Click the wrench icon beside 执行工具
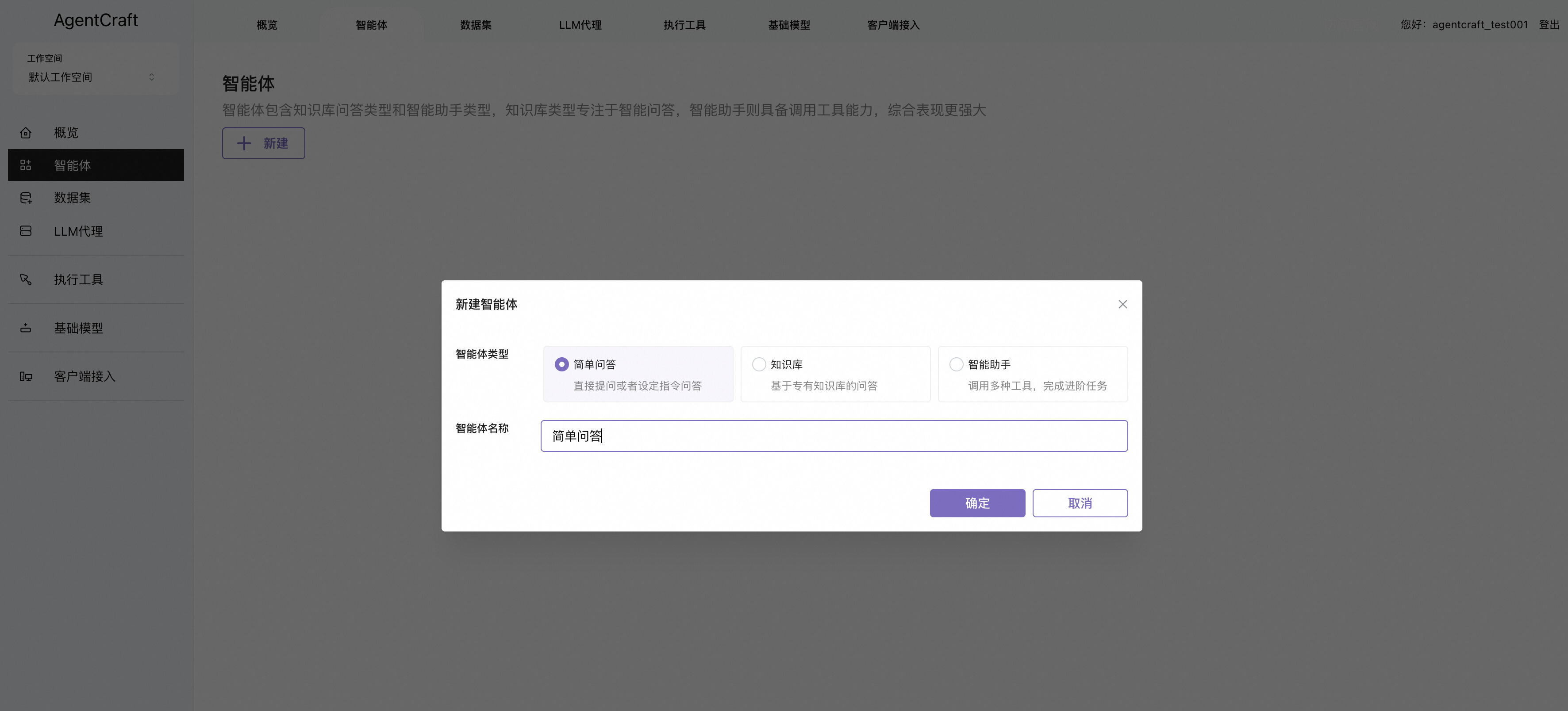 (x=26, y=279)
